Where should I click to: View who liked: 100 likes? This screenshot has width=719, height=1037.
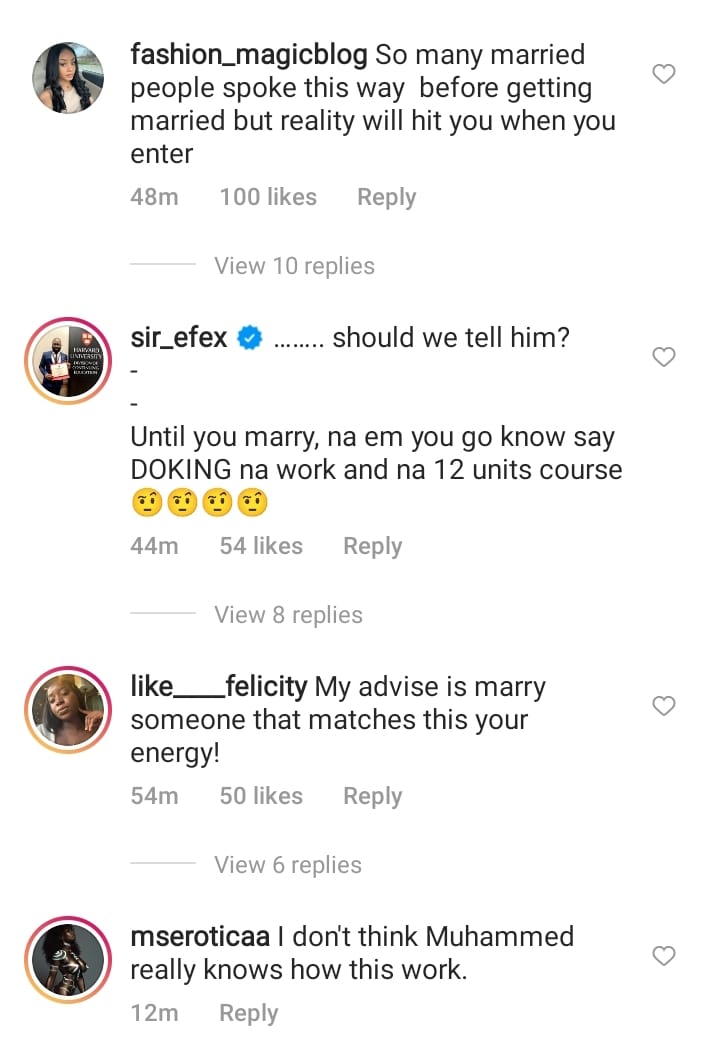tap(267, 197)
